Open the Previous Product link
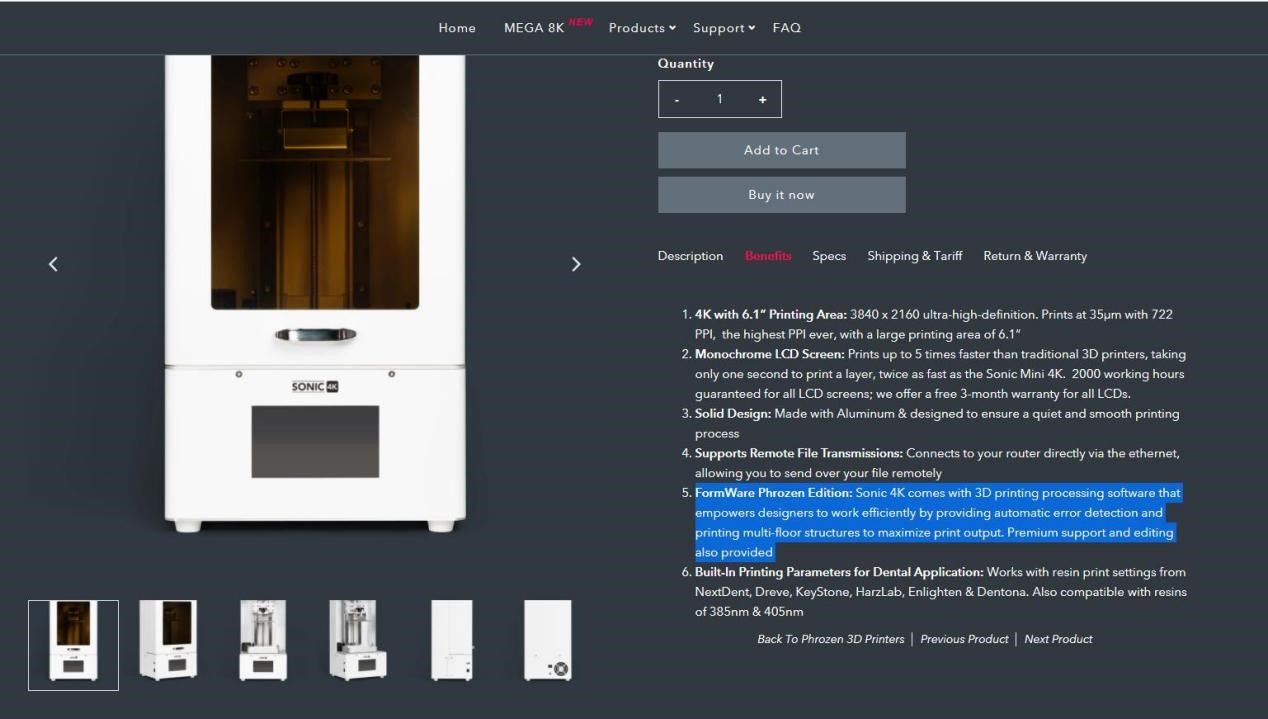 pyautogui.click(x=964, y=639)
